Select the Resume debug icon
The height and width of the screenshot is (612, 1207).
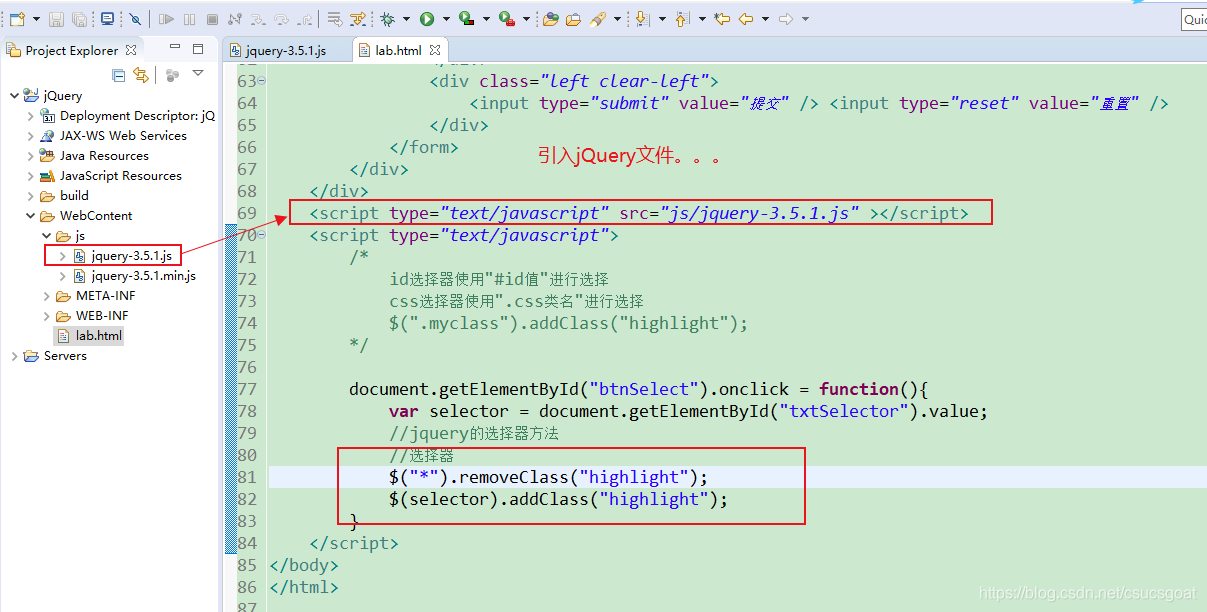(165, 18)
